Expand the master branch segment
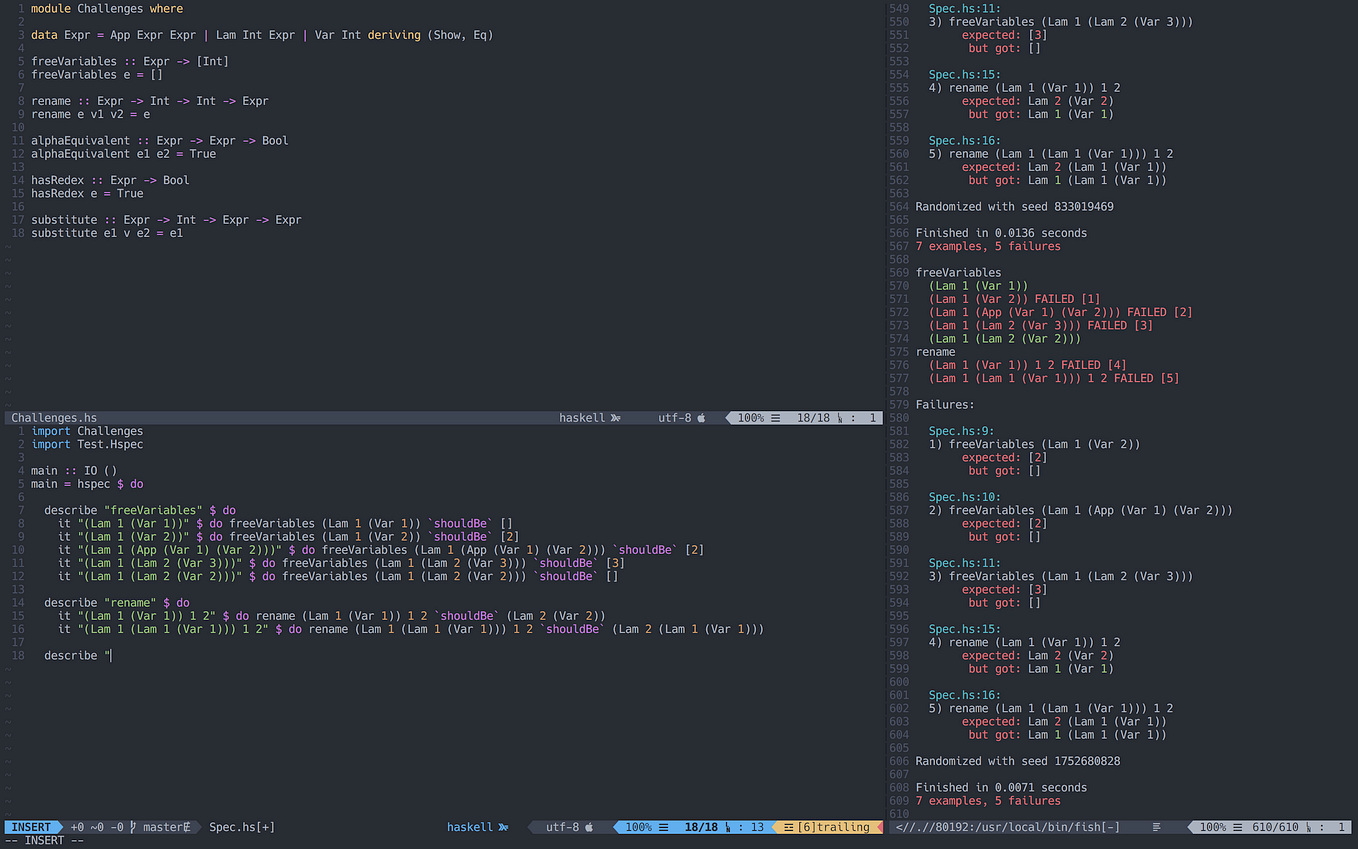Viewport: 1358px width, 849px height. coord(163,827)
